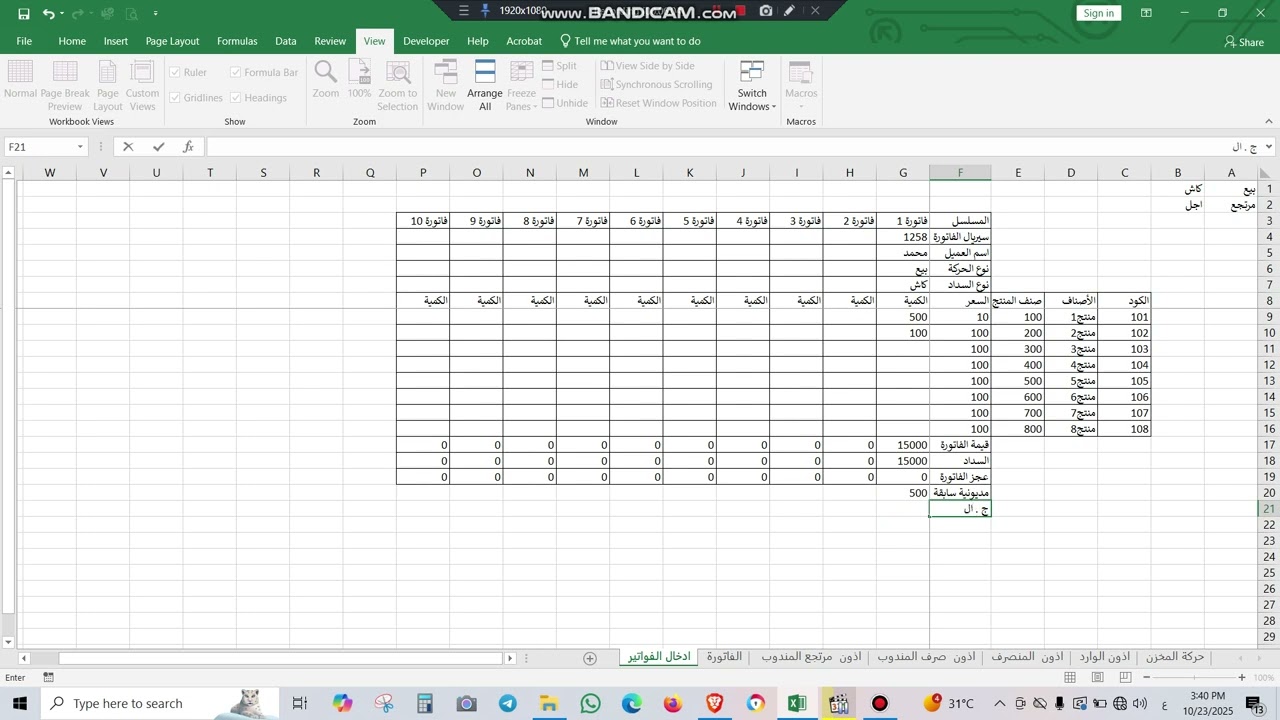
Task: Open Customize Quick Access Toolbar dropdown
Action: [156, 14]
